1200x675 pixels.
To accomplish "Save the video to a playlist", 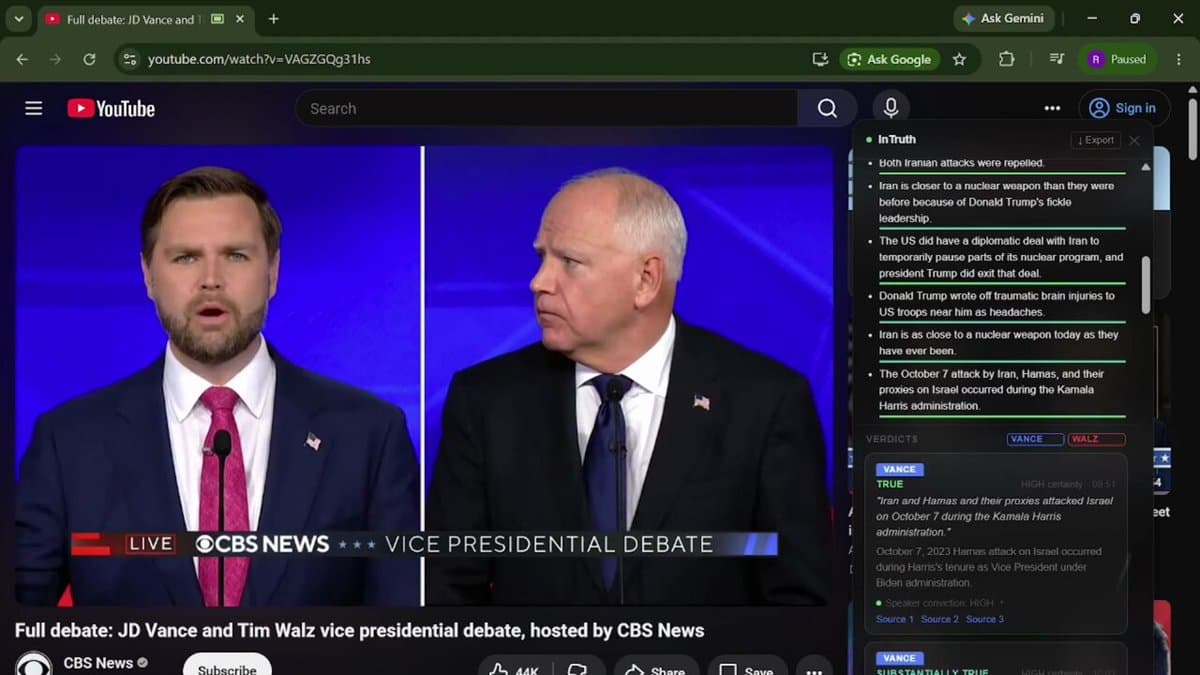I will click(747, 668).
